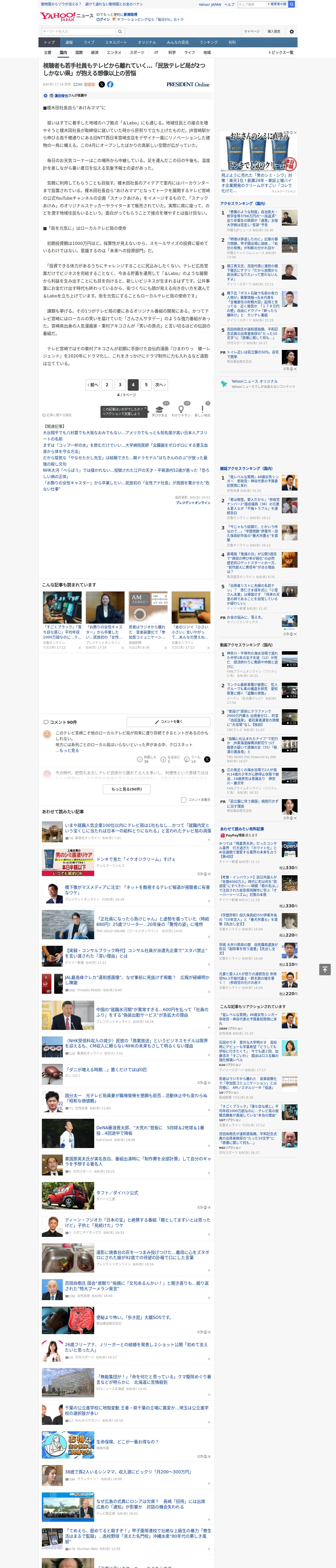Open トピックス一覧 link
Screen dimensions: 336x1568
pos(281,52)
